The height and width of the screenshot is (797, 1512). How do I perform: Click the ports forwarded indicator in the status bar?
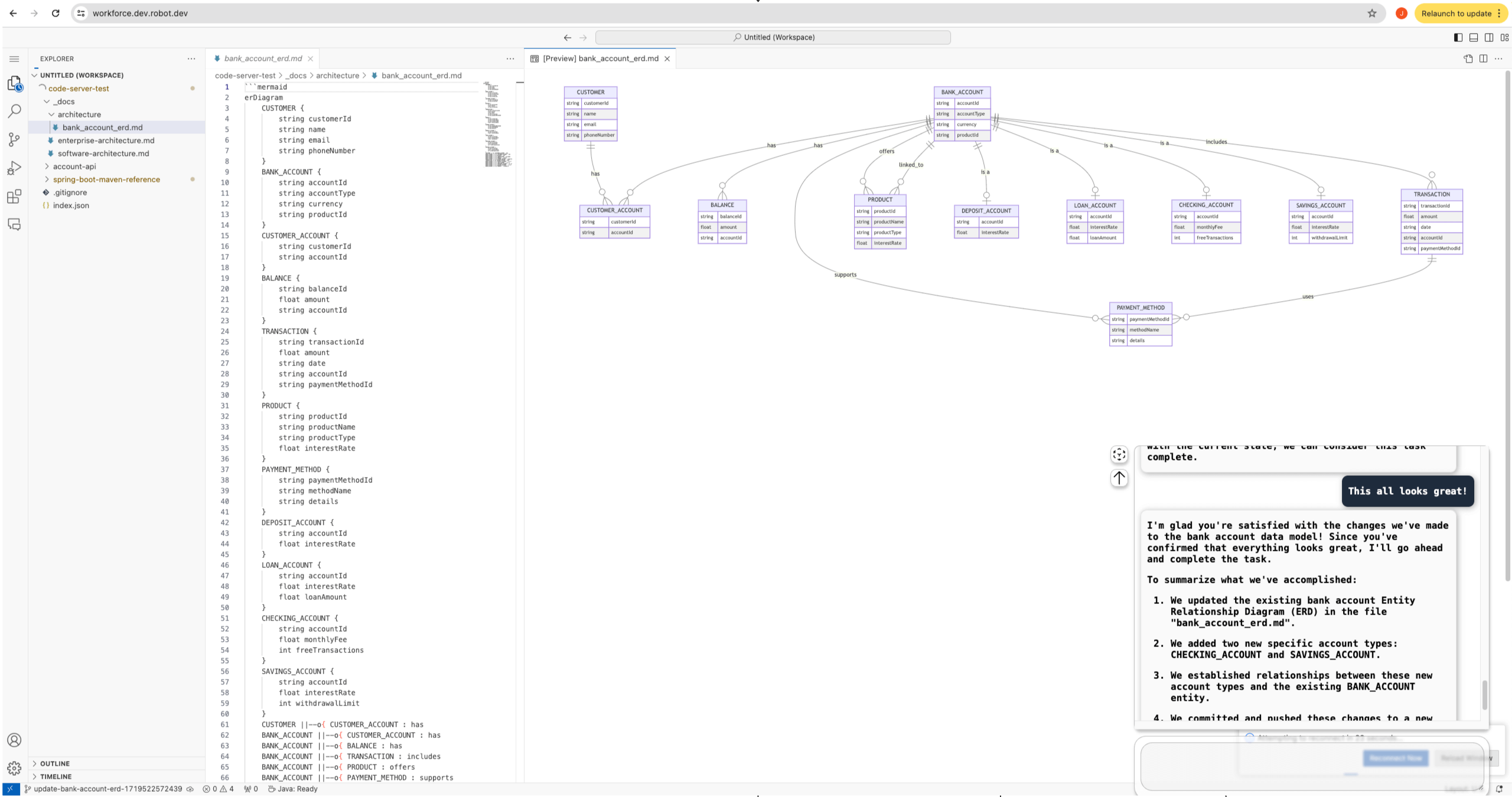[251, 789]
